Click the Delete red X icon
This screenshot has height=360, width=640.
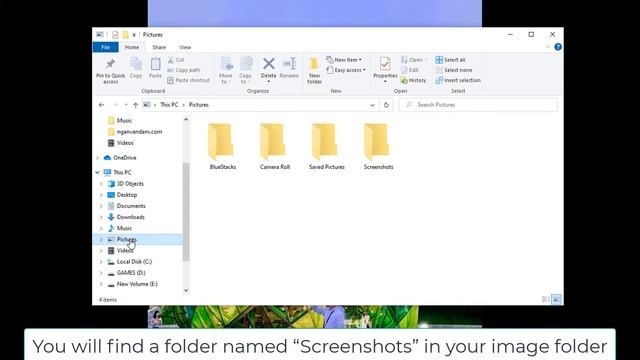point(269,64)
